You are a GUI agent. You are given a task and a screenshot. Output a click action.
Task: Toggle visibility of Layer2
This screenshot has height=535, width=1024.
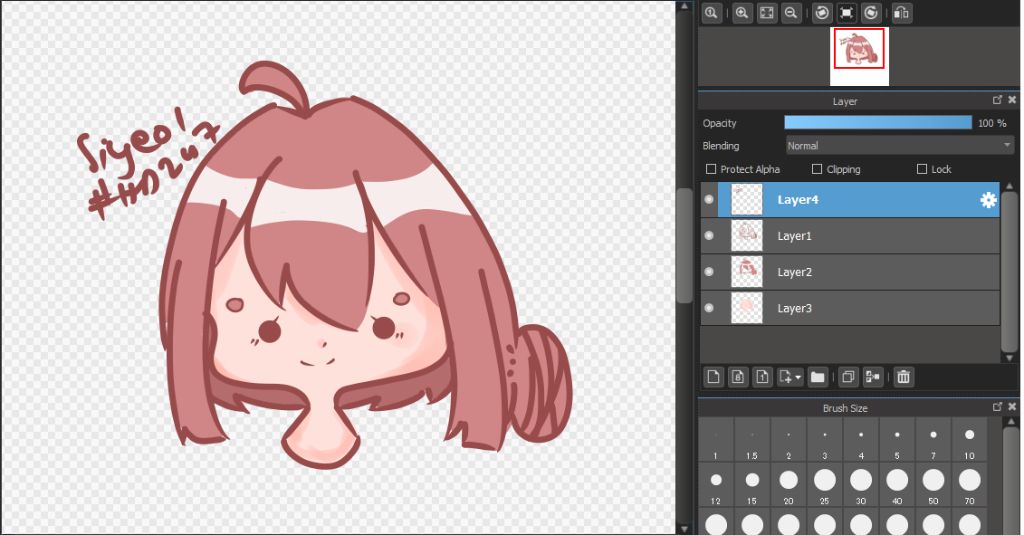point(709,271)
